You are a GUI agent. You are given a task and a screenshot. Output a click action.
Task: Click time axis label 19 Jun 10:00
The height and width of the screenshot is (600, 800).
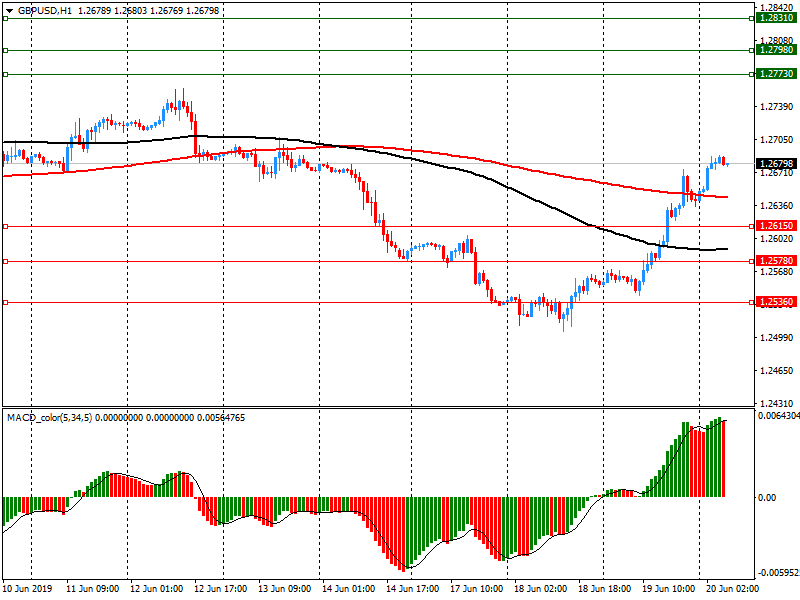[x=669, y=588]
